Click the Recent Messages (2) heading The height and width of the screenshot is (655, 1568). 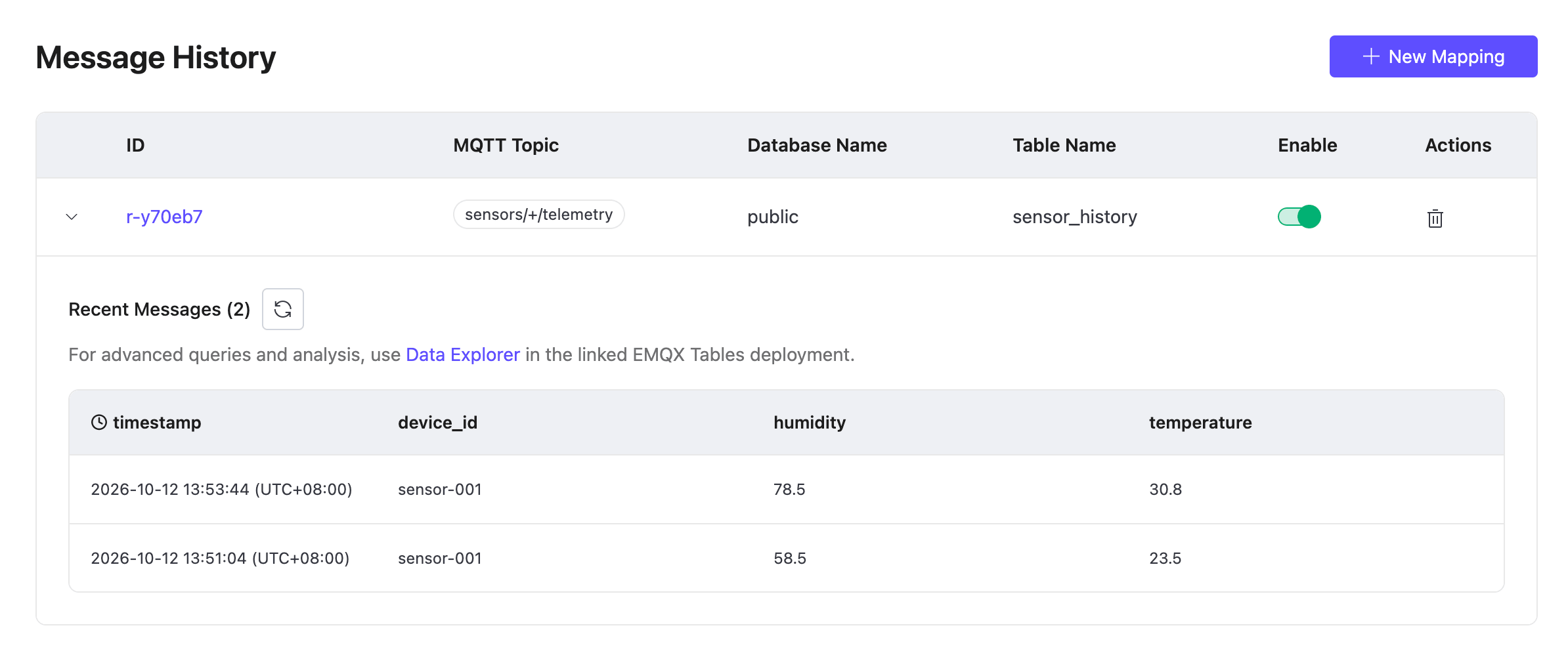coord(160,309)
